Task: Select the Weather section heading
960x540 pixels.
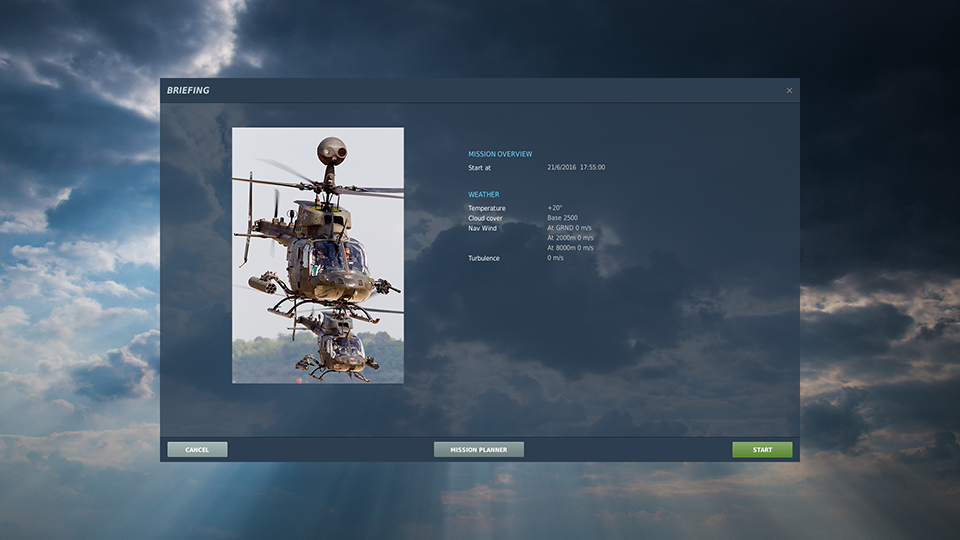Action: click(484, 195)
